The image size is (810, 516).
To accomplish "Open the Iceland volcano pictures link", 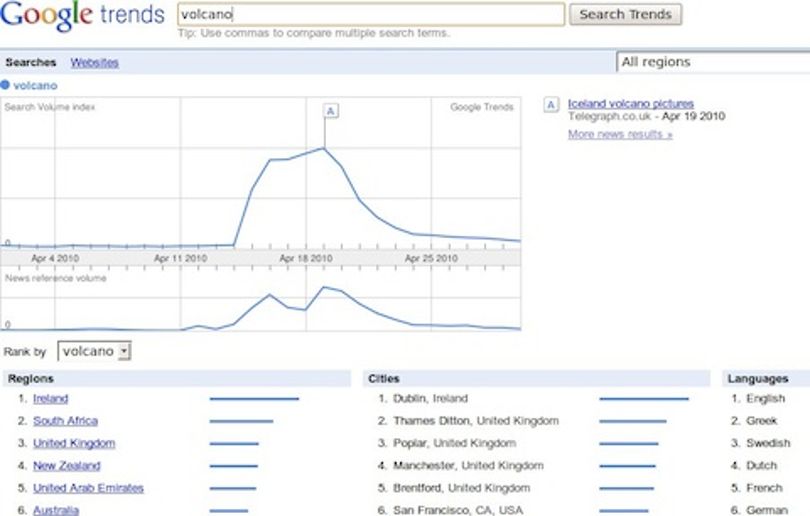I will (631, 103).
